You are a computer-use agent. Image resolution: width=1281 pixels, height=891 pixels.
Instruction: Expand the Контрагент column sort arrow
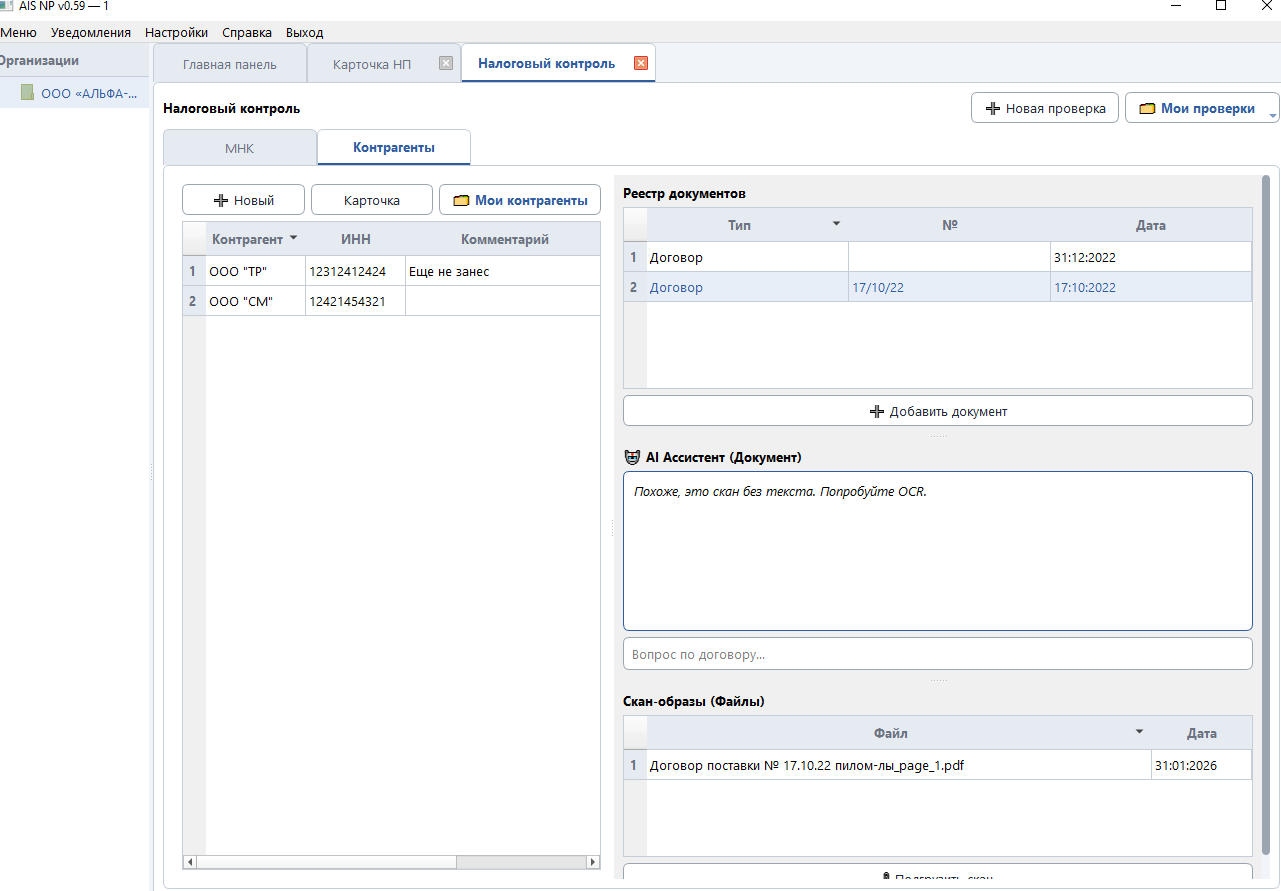(x=293, y=238)
